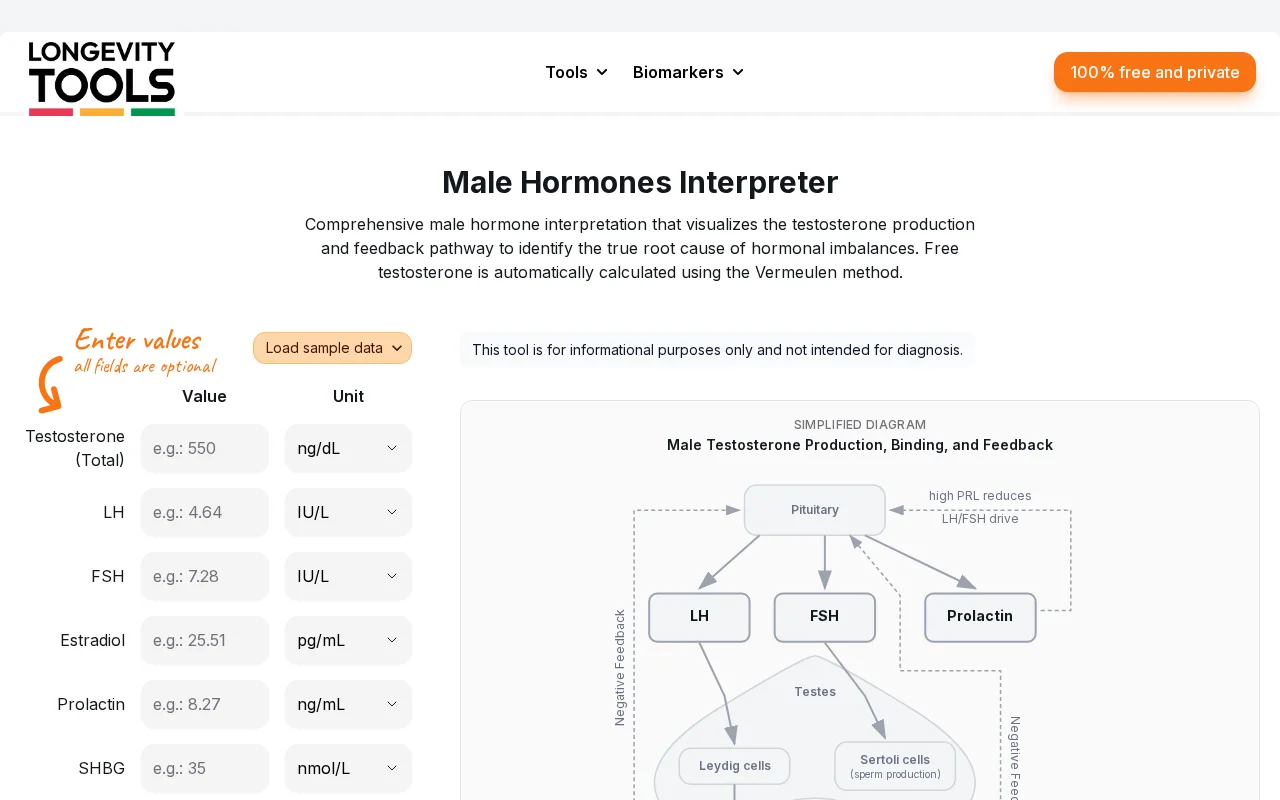Click the LH value input field
The height and width of the screenshot is (800, 1280).
205,512
